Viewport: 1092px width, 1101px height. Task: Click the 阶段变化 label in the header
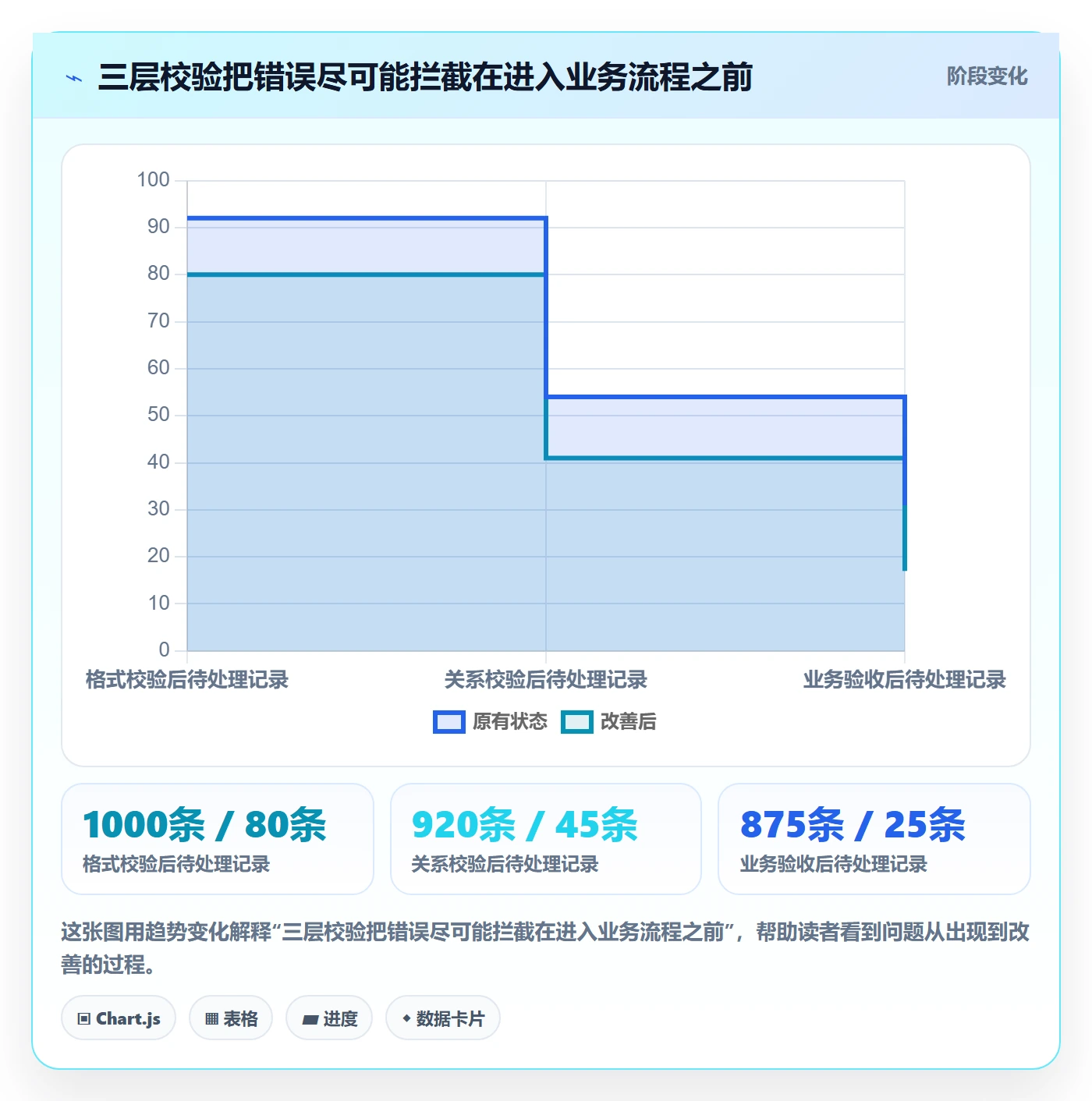pyautogui.click(x=987, y=76)
